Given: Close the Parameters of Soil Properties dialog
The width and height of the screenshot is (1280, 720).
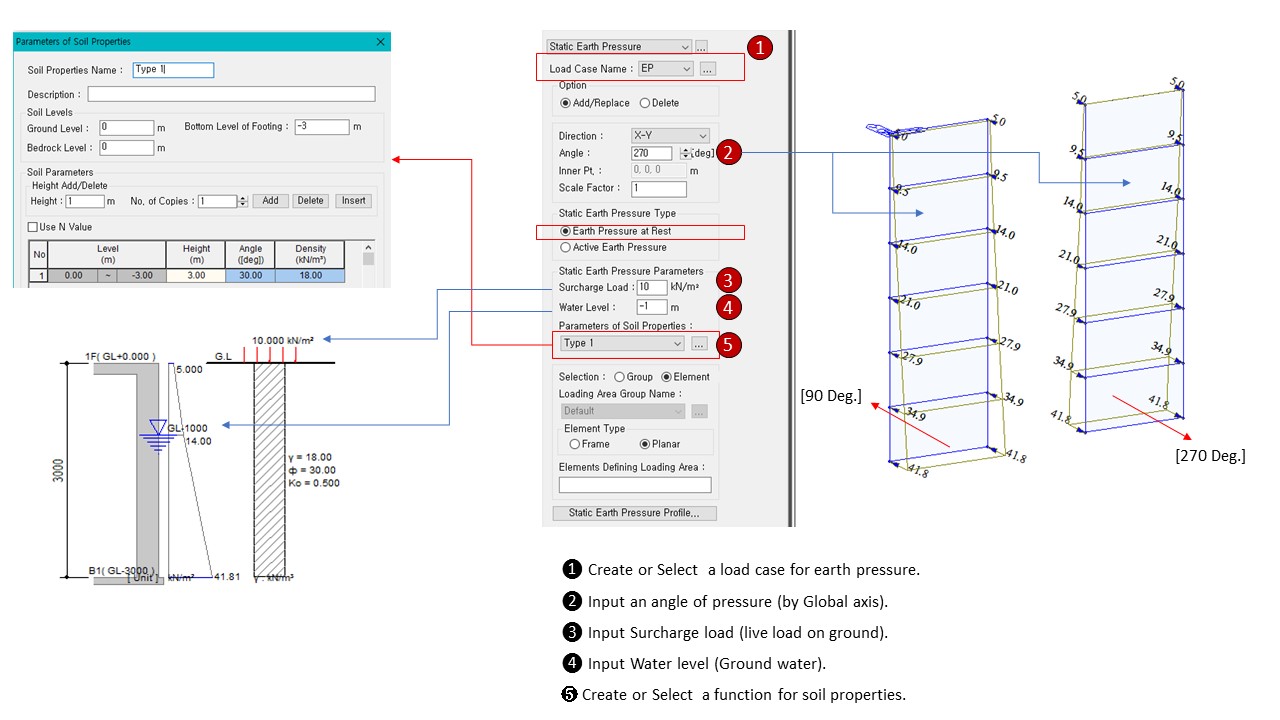Looking at the screenshot, I should [380, 42].
